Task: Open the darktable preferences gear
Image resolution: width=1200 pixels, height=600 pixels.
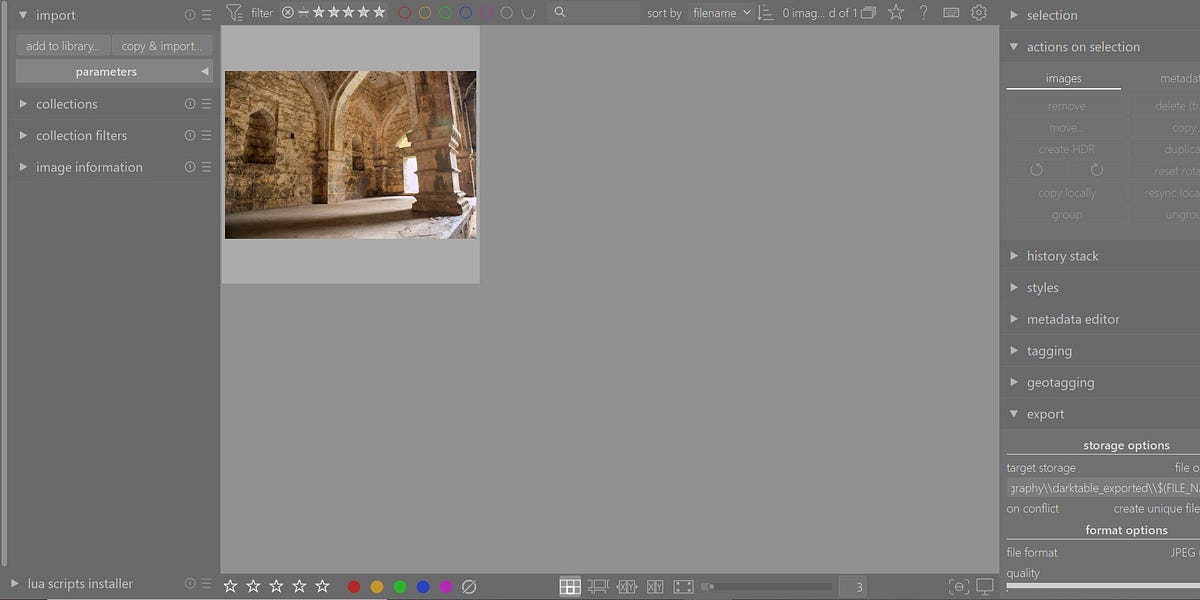Action: 979,12
